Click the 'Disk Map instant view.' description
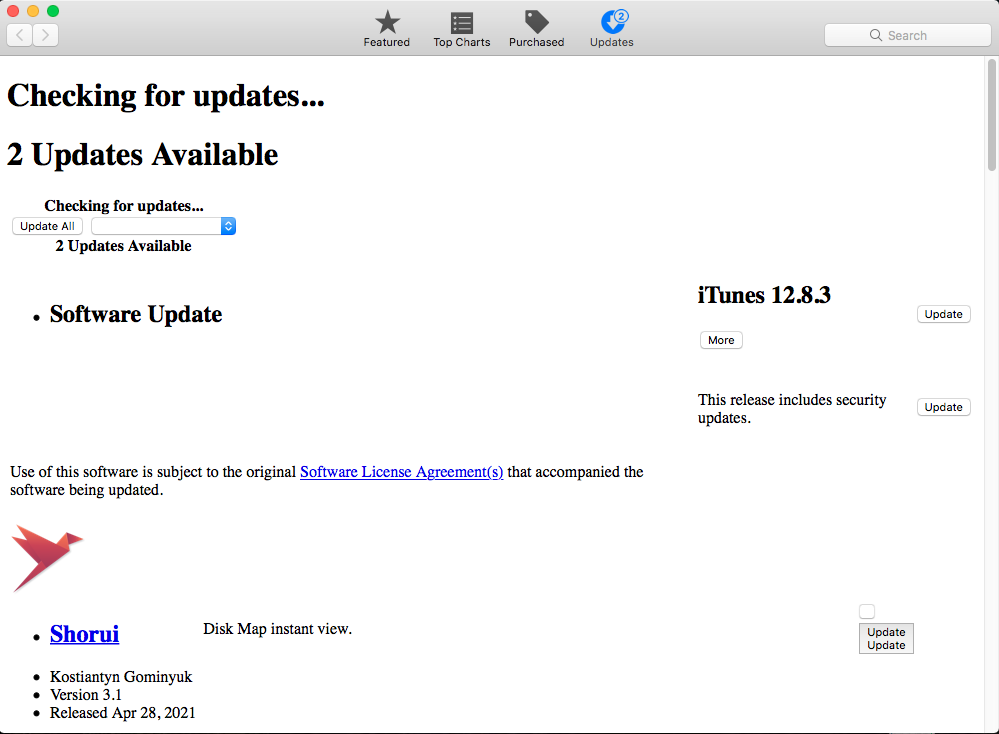Screen dimensions: 999x734 click(278, 629)
